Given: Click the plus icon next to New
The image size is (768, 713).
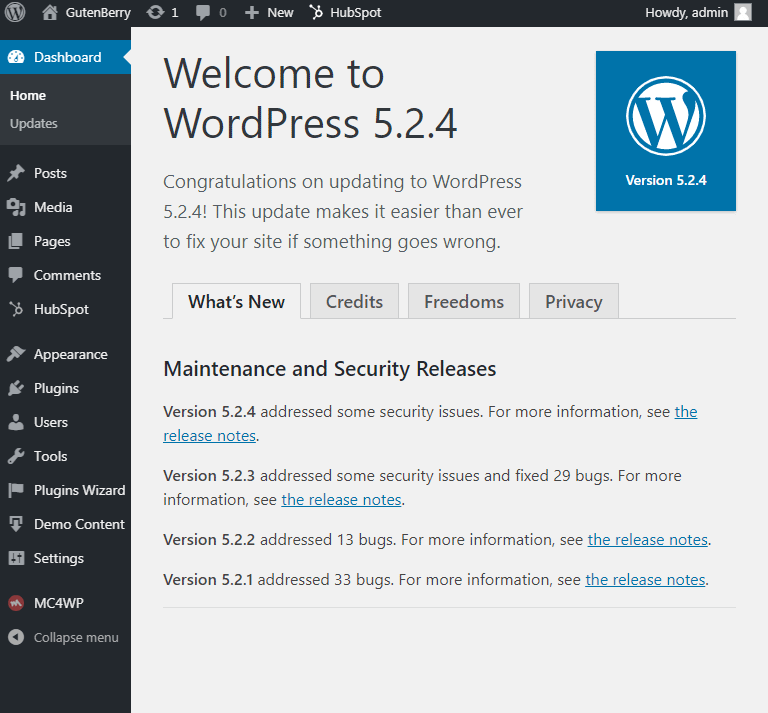Looking at the screenshot, I should tap(251, 13).
